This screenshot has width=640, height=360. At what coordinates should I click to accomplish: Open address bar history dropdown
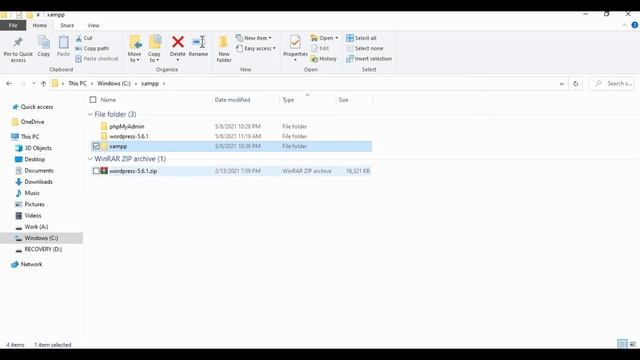562,84
